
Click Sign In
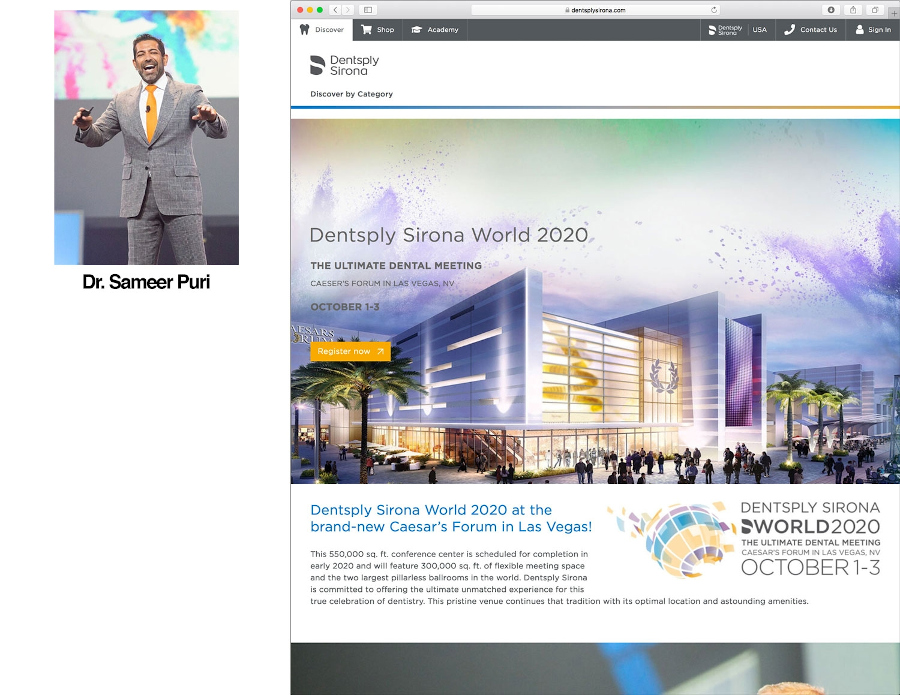tap(873, 29)
